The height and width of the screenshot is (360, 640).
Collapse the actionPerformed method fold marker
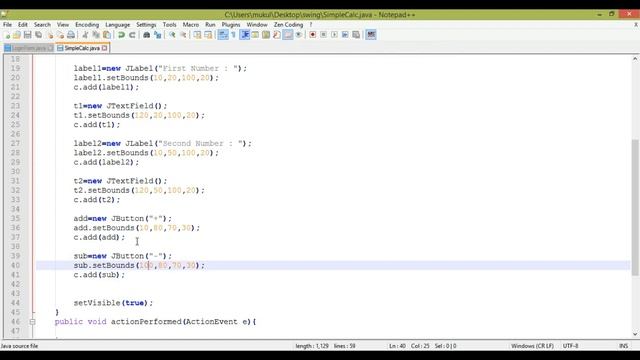point(32,322)
